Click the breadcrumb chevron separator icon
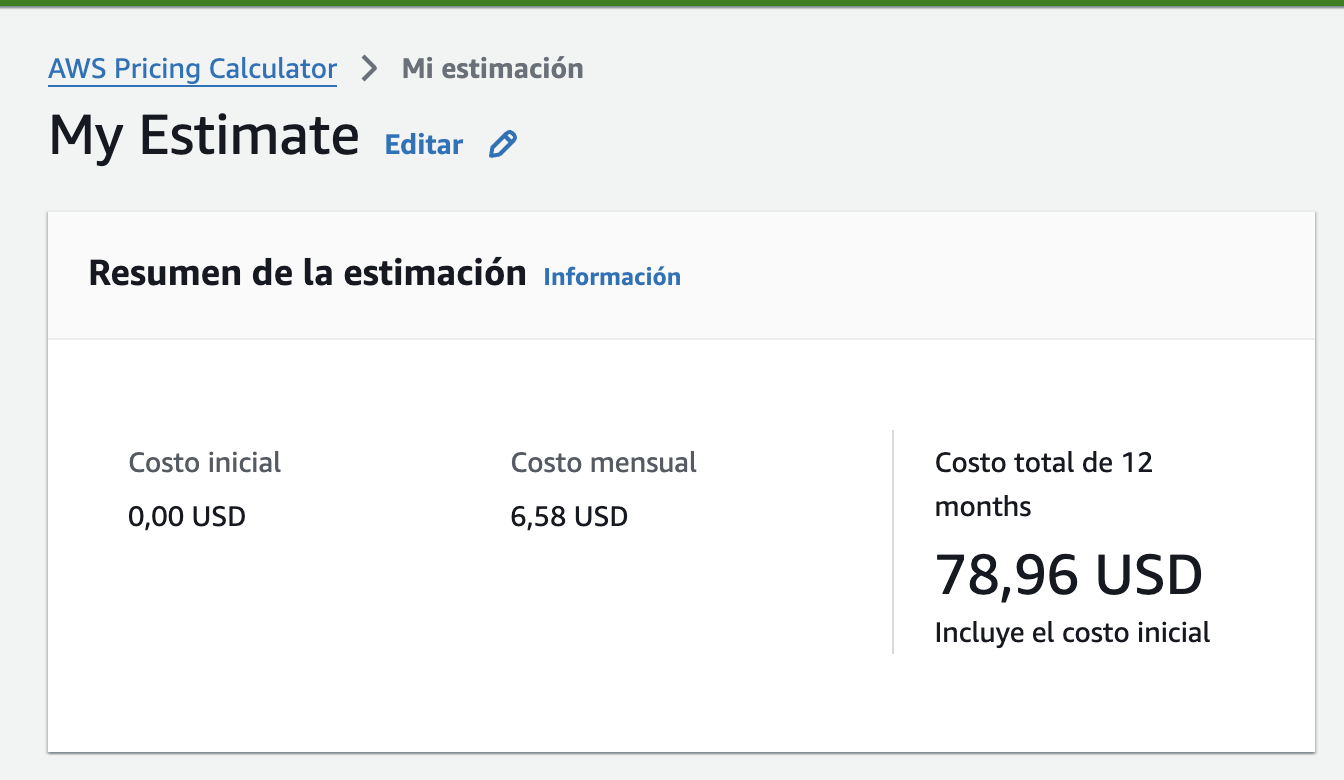This screenshot has width=1344, height=780. (370, 69)
